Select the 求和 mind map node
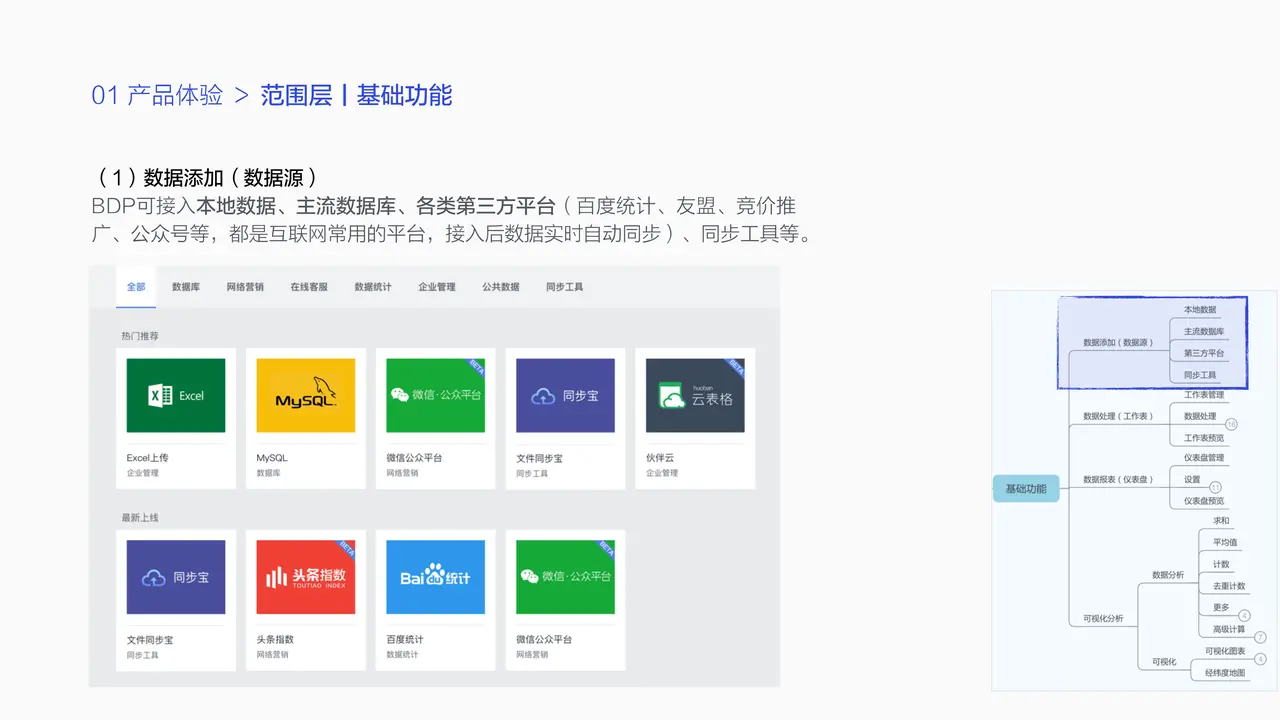1280x720 pixels. (1221, 521)
